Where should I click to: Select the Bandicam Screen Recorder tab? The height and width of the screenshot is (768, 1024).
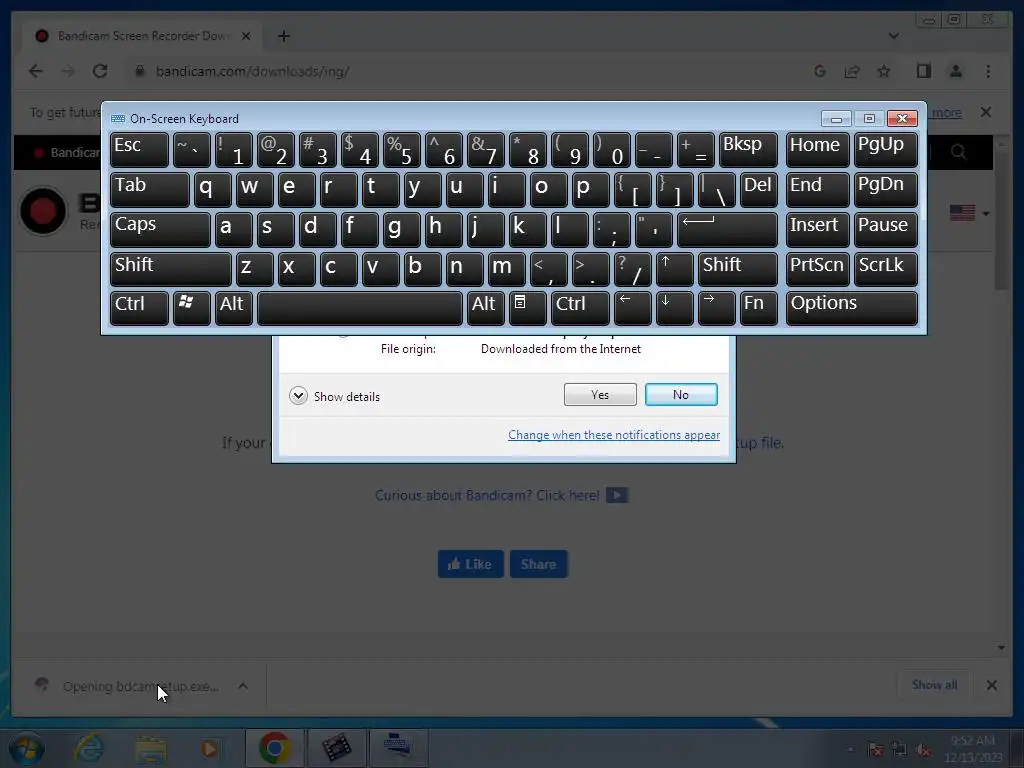click(140, 36)
